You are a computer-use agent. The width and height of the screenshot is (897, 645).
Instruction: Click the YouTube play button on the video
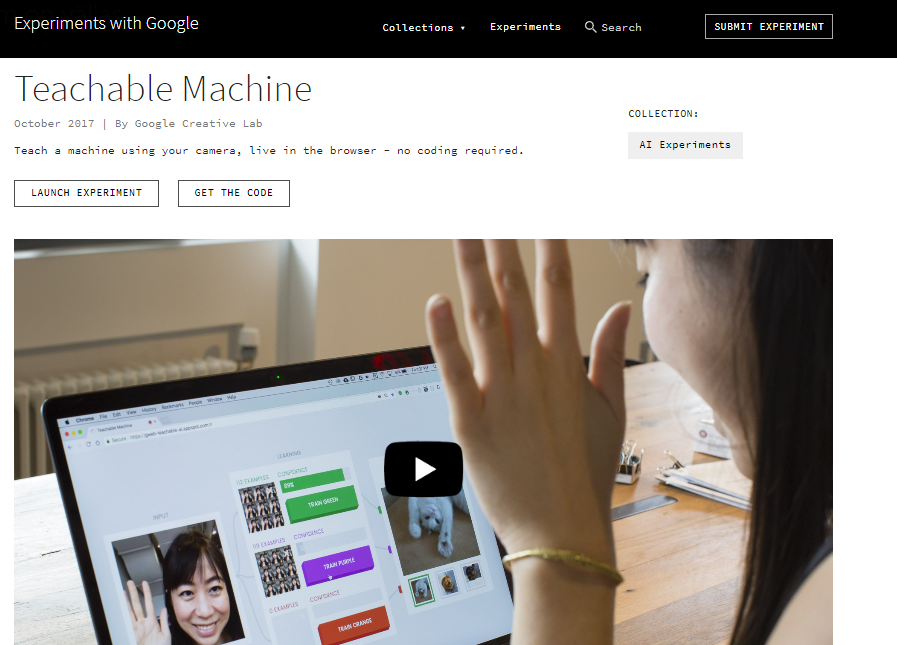[423, 469]
